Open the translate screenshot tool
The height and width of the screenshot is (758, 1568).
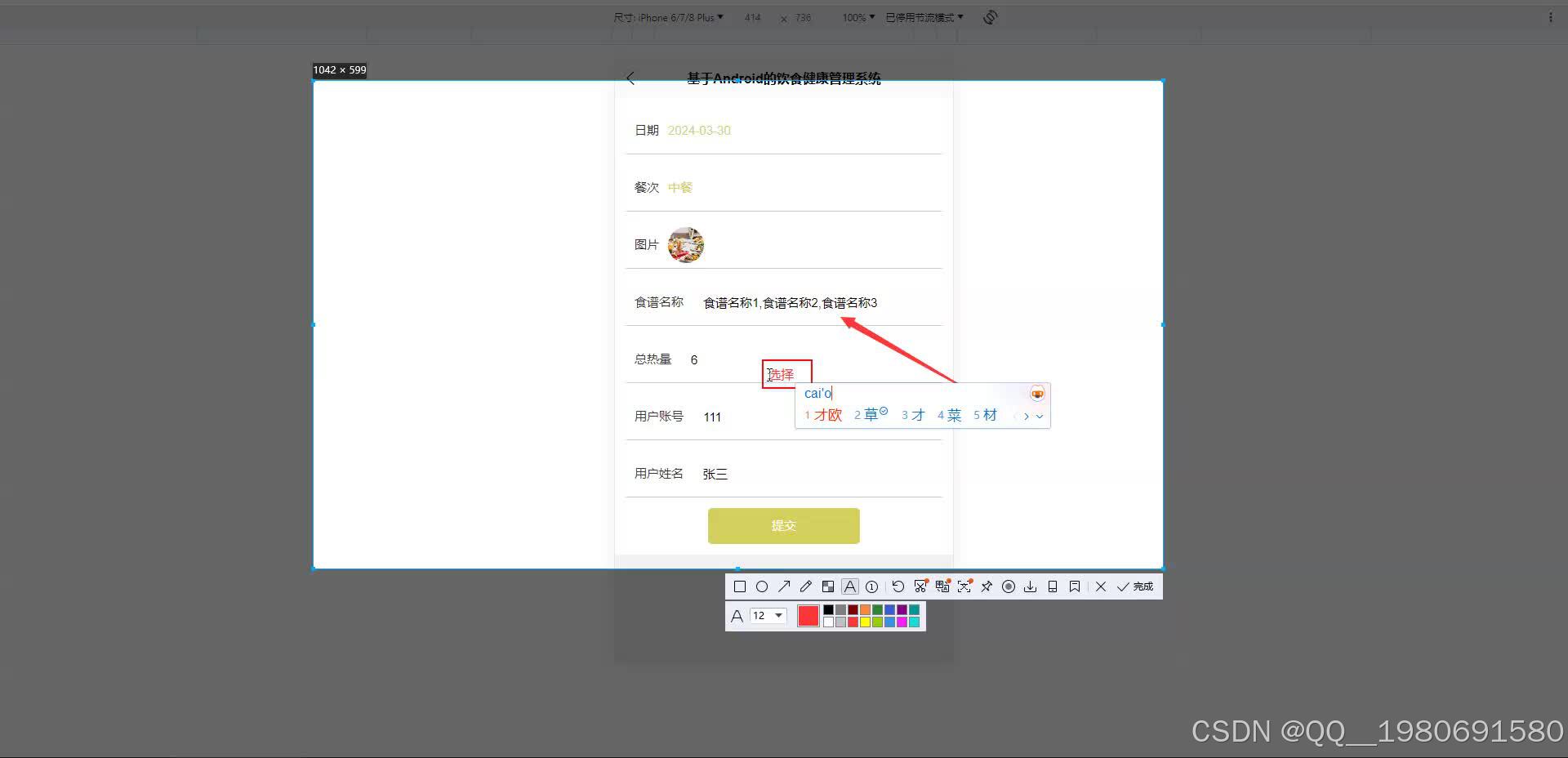pos(942,586)
